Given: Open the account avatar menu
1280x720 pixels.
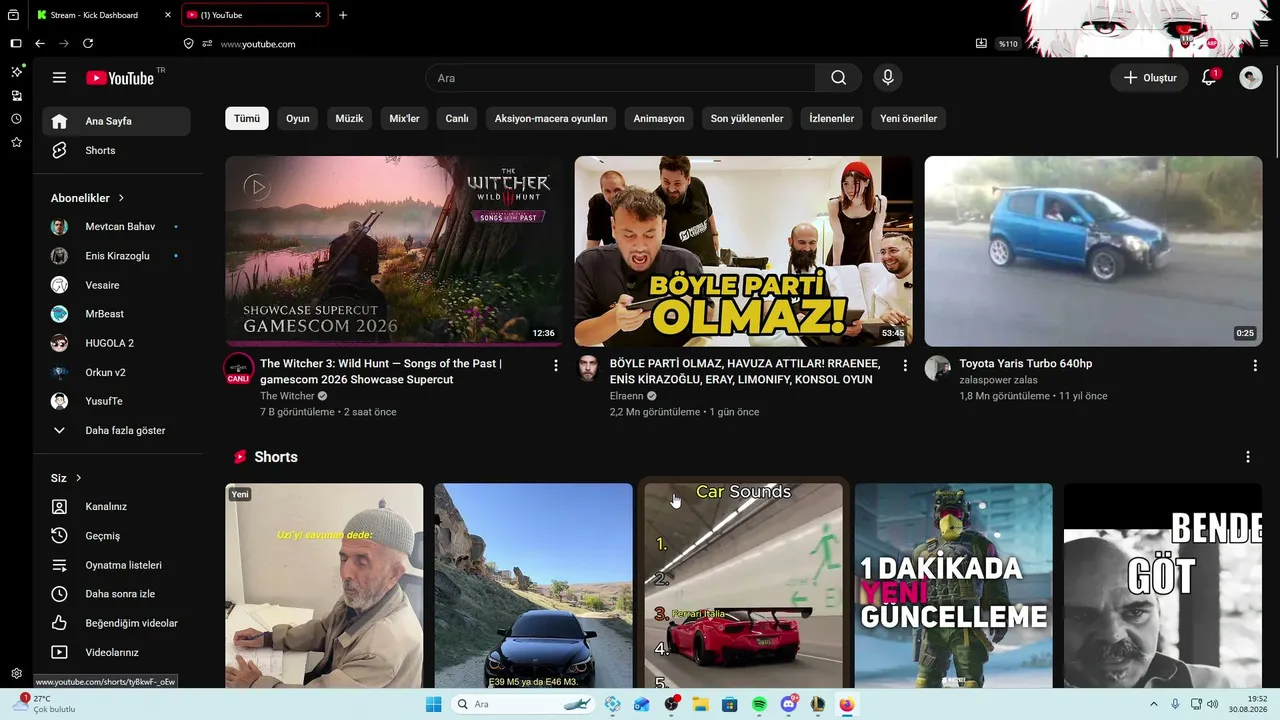Looking at the screenshot, I should pyautogui.click(x=1251, y=78).
